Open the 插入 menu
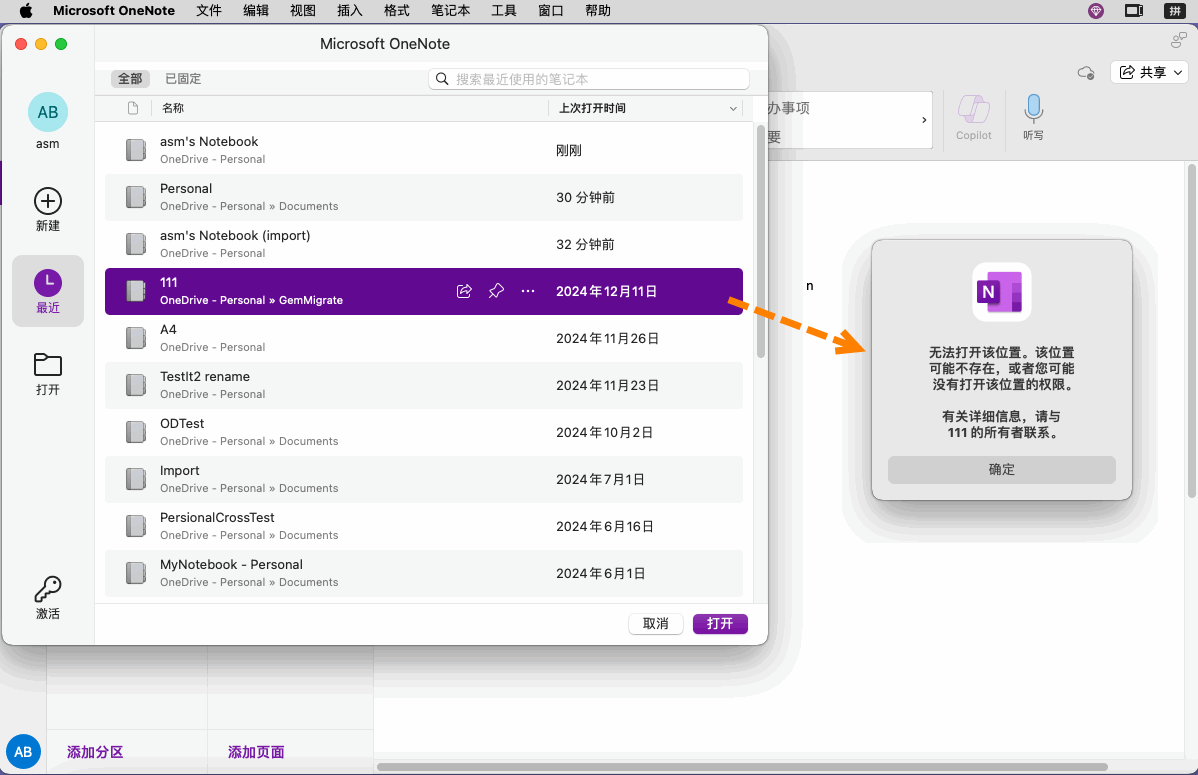 (x=350, y=11)
